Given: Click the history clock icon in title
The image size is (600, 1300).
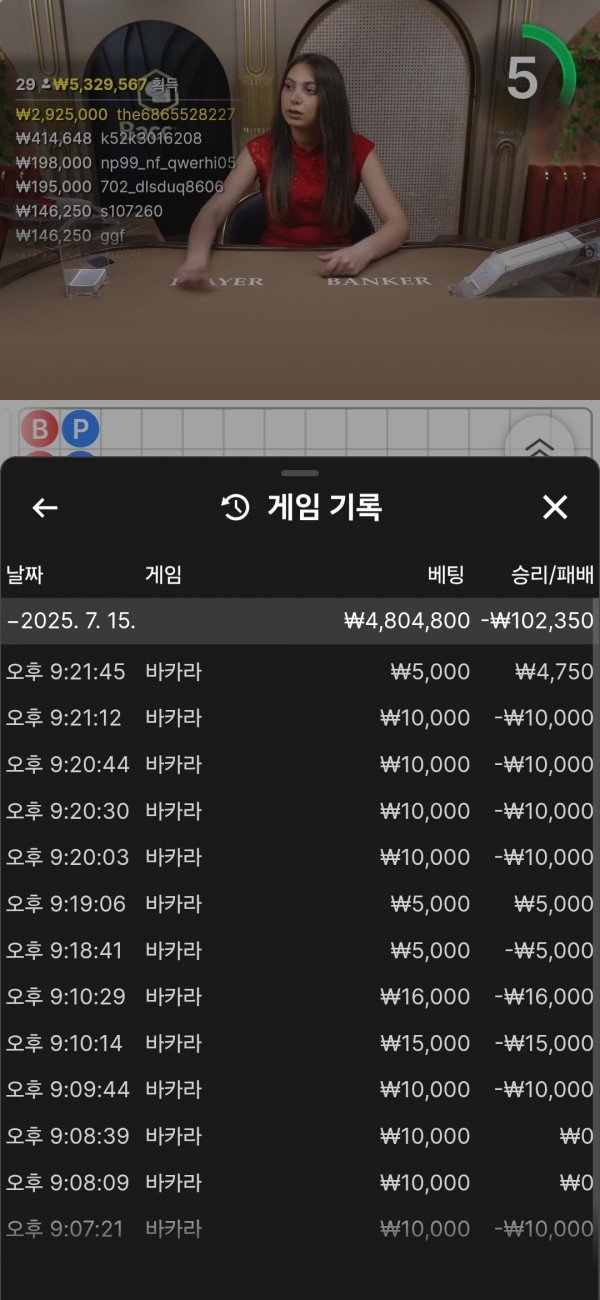Looking at the screenshot, I should pos(235,508).
